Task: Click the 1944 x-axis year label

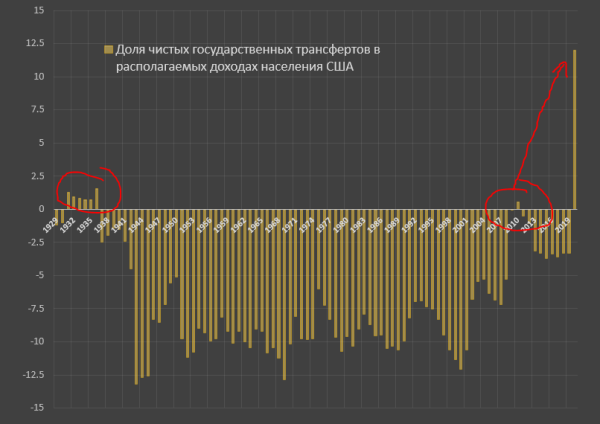Action: click(x=135, y=225)
